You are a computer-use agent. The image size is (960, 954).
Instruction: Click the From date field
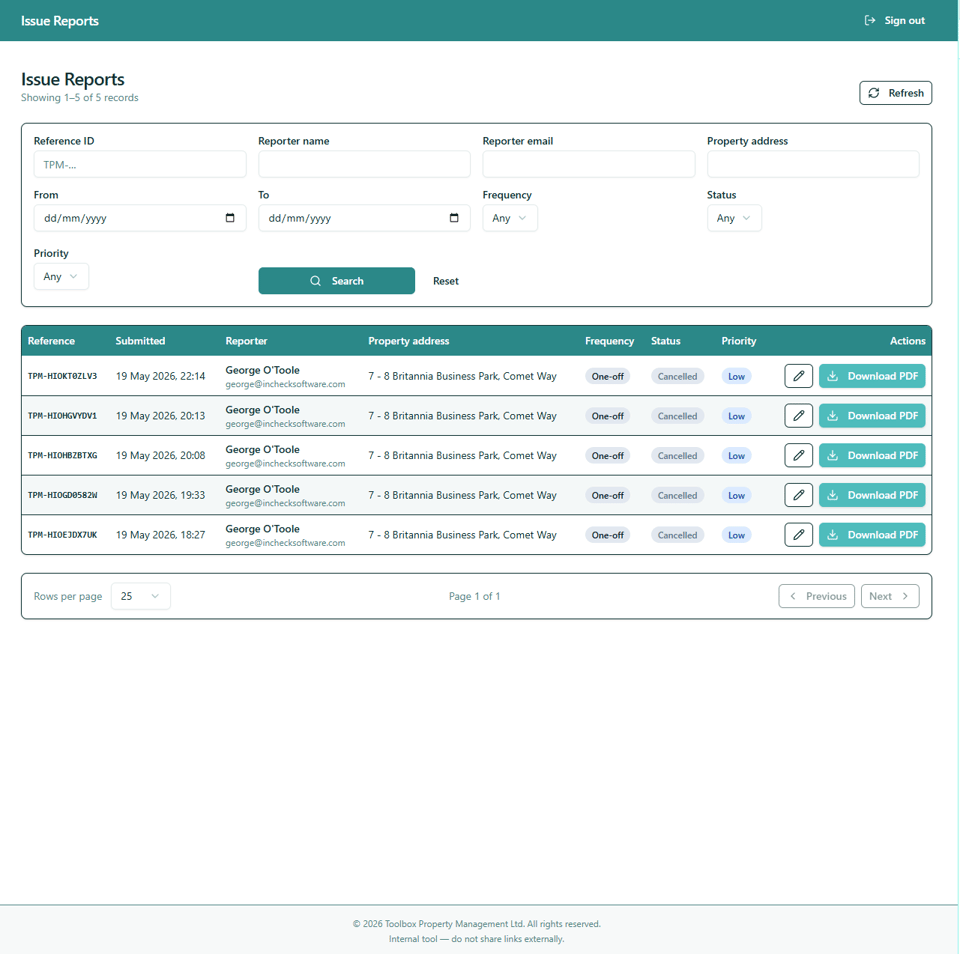[140, 218]
